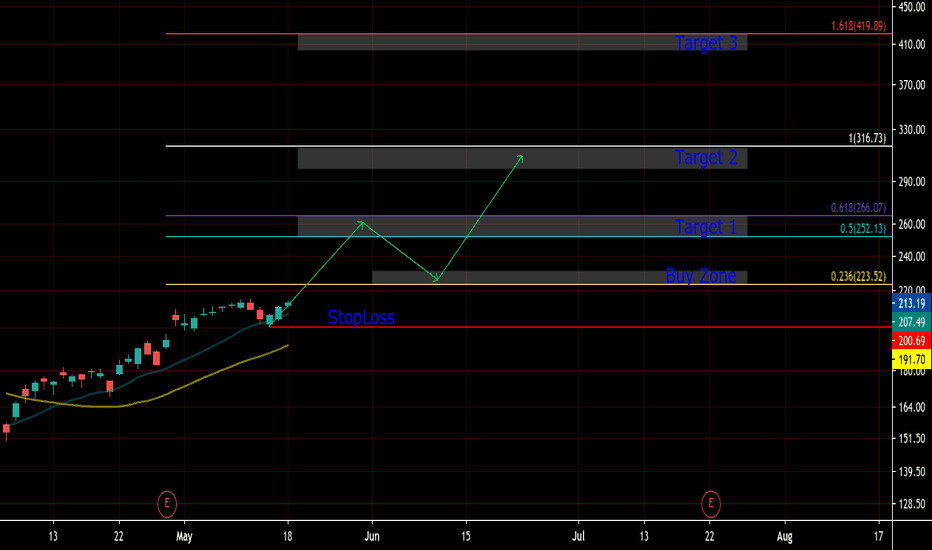Click the 164.00 price axis label

912,407
